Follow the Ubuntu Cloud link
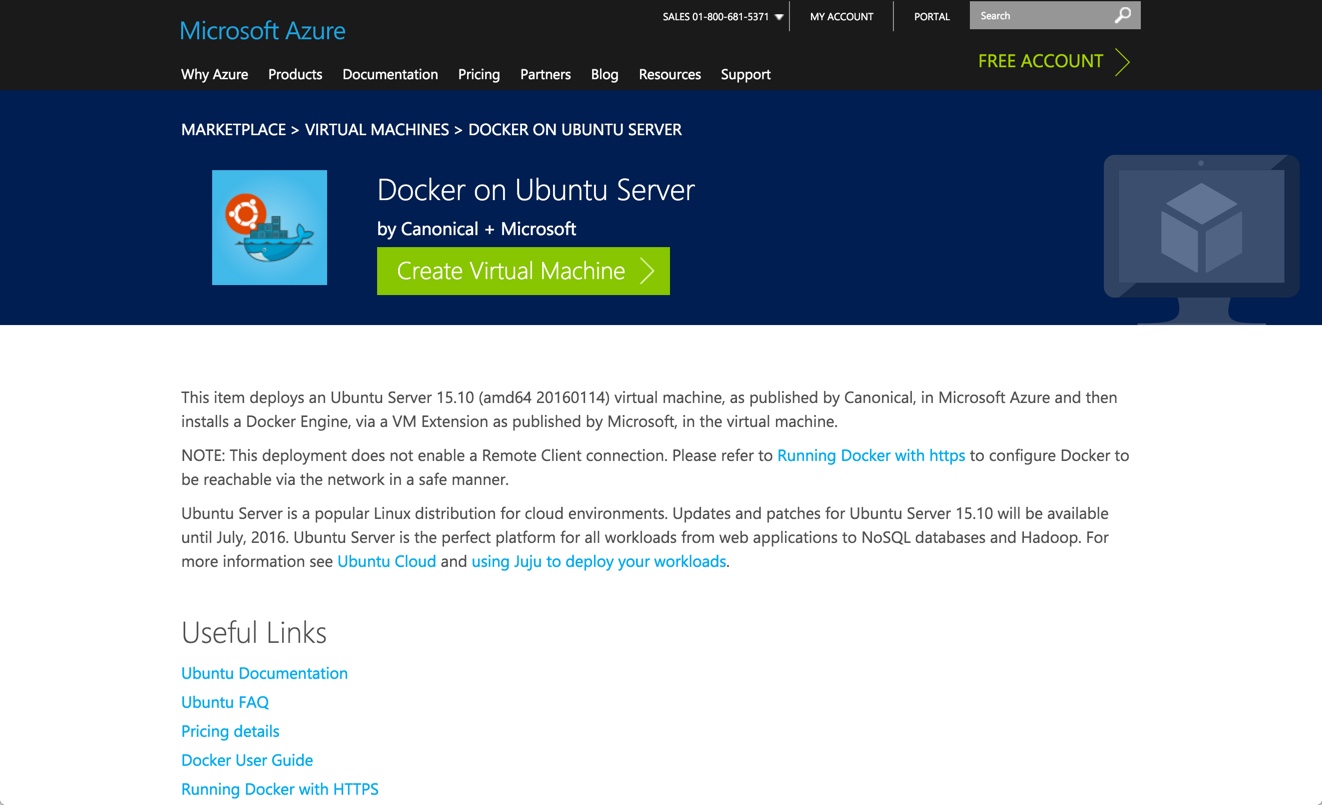The image size is (1322, 805). click(386, 562)
